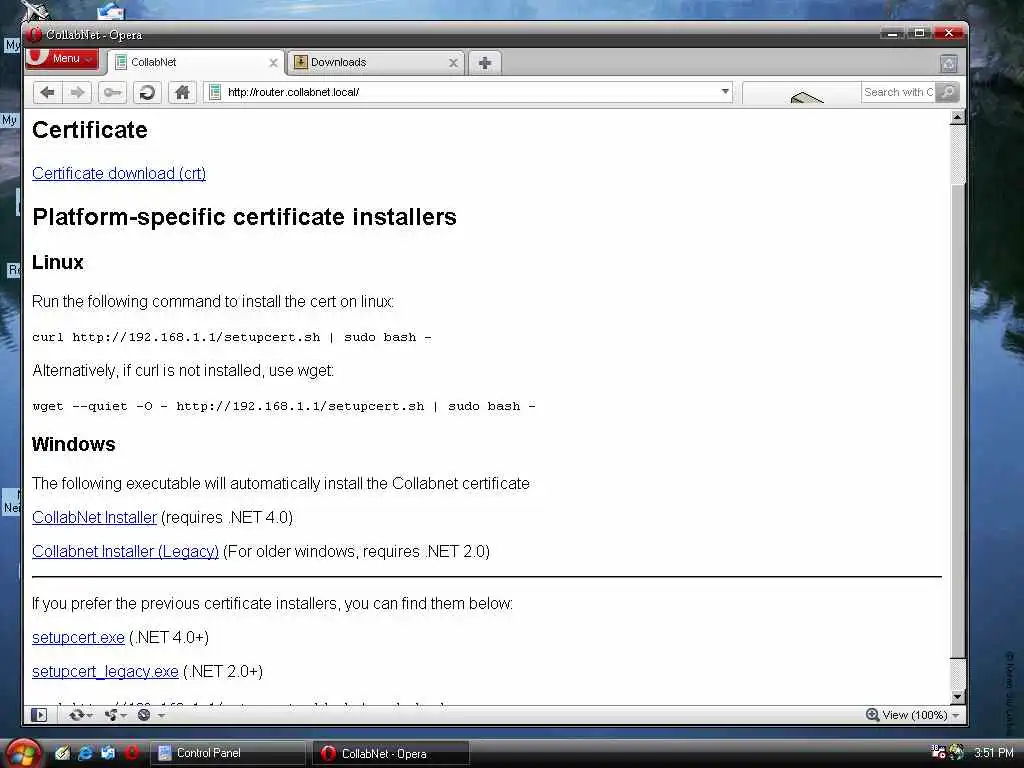1024x768 pixels.
Task: Open a new tab with the plus button
Action: pos(485,63)
